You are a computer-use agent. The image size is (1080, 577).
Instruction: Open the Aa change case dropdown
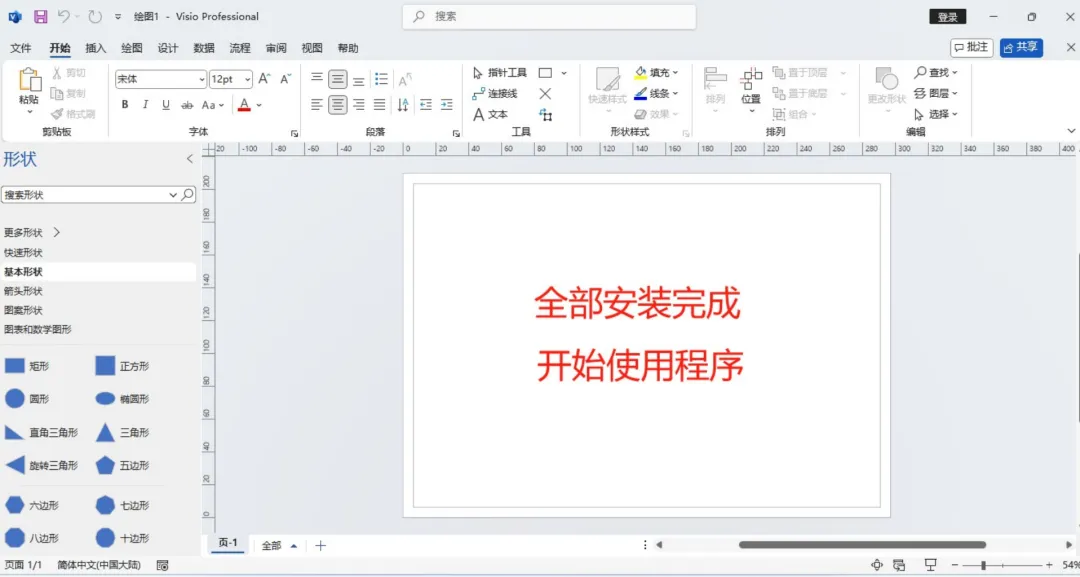[x=213, y=105]
